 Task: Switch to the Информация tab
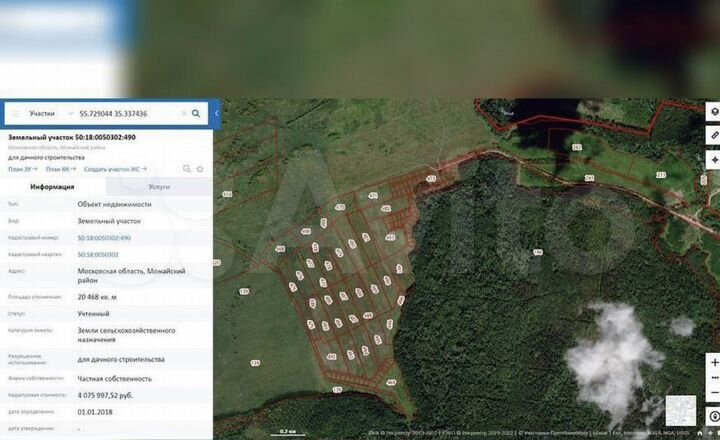[52, 186]
